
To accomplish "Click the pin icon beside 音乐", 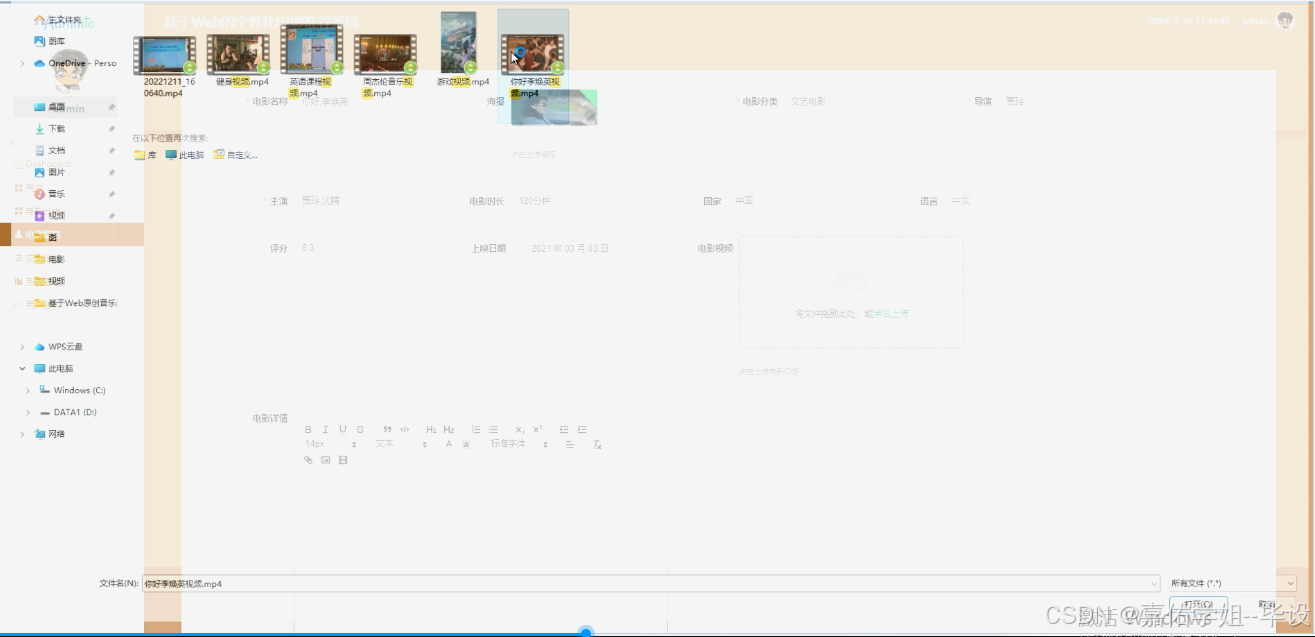I will (x=111, y=194).
